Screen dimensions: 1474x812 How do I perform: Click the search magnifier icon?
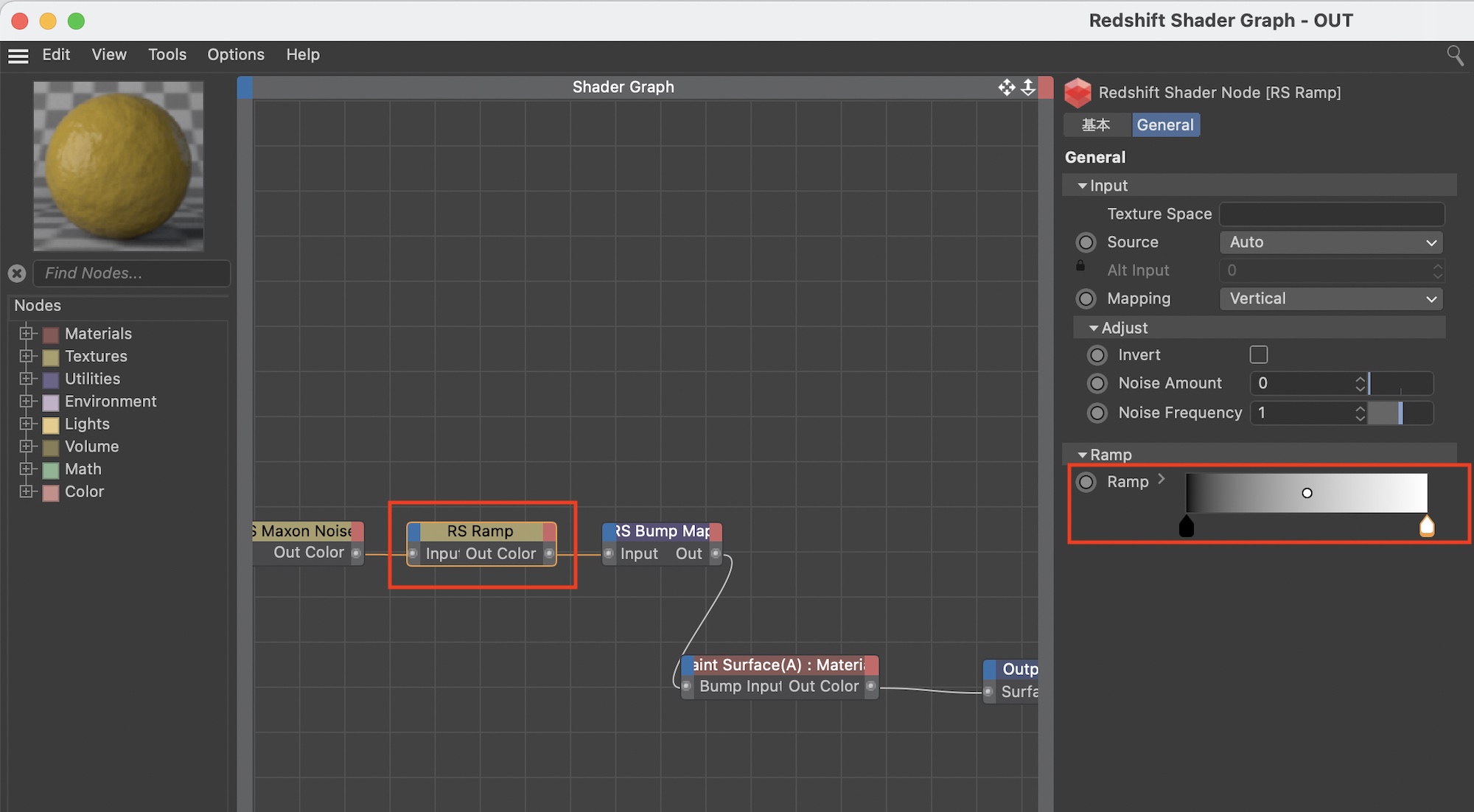[x=1455, y=55]
